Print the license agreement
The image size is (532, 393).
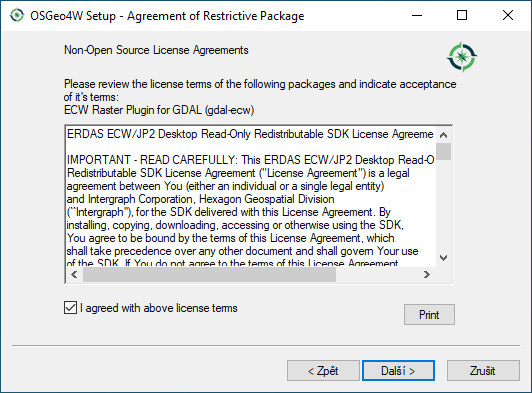pos(429,315)
